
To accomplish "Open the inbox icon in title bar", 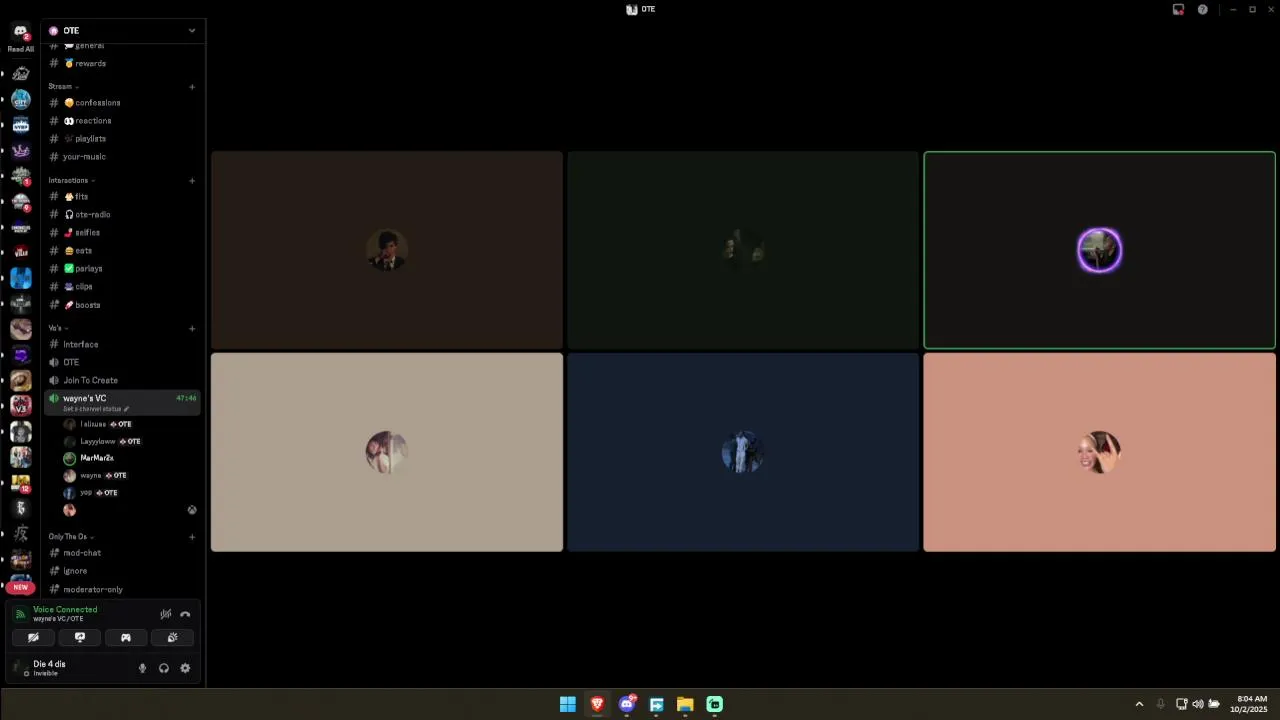I will tap(1178, 9).
